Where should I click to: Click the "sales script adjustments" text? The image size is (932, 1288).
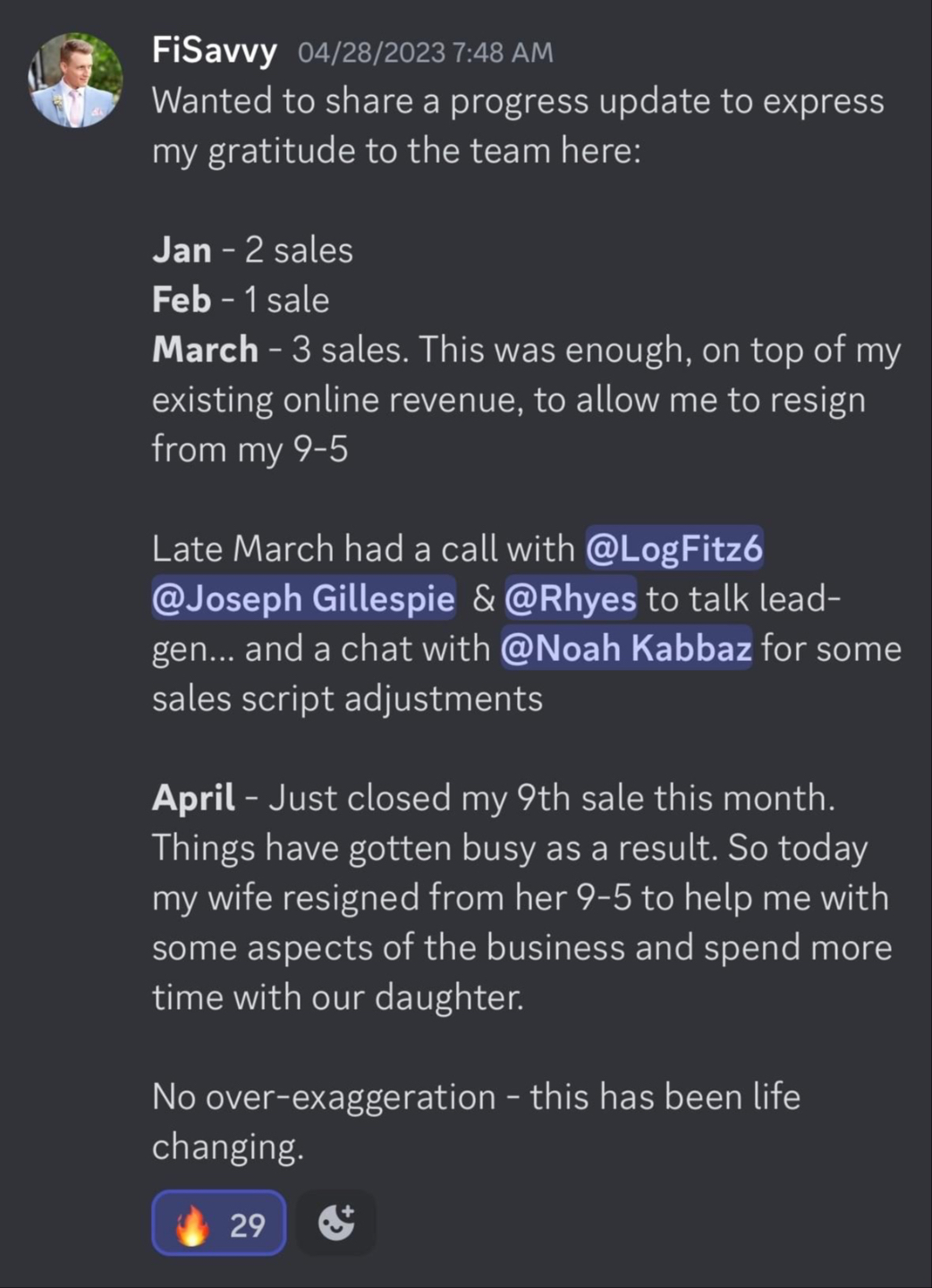347,699
